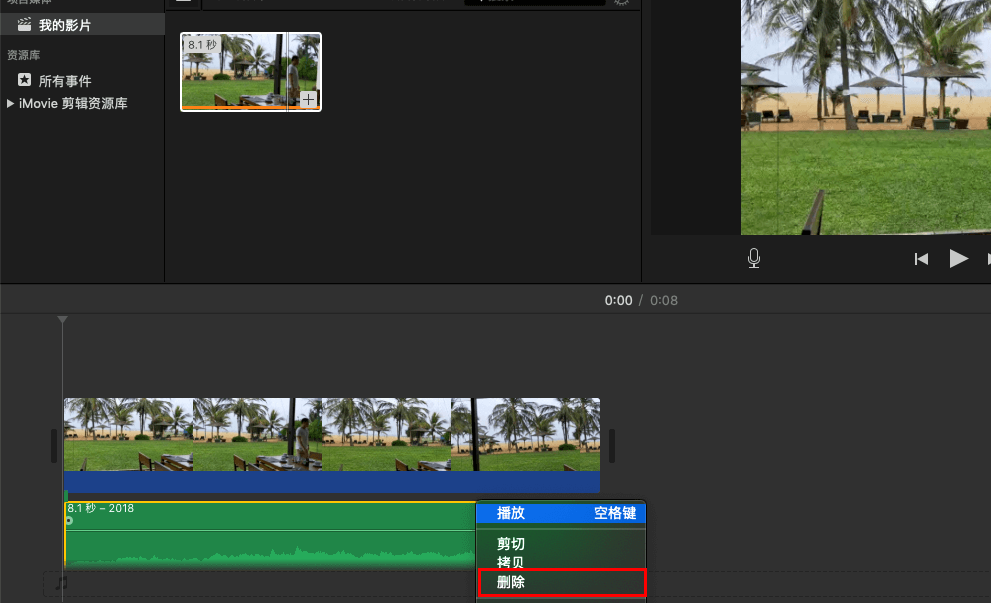Image resolution: width=991 pixels, height=603 pixels.
Task: Choose 删除 in the context menu
Action: 561,582
